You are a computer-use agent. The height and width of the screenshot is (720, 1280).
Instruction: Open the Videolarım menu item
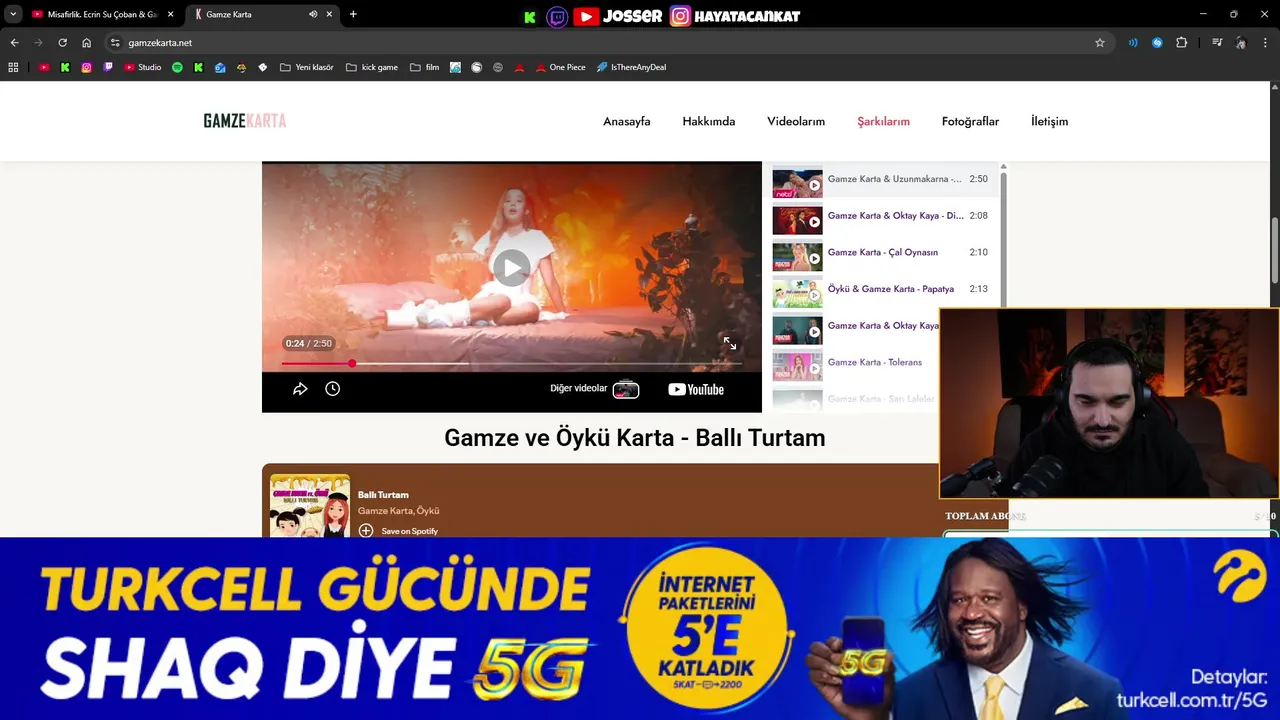[x=796, y=121]
